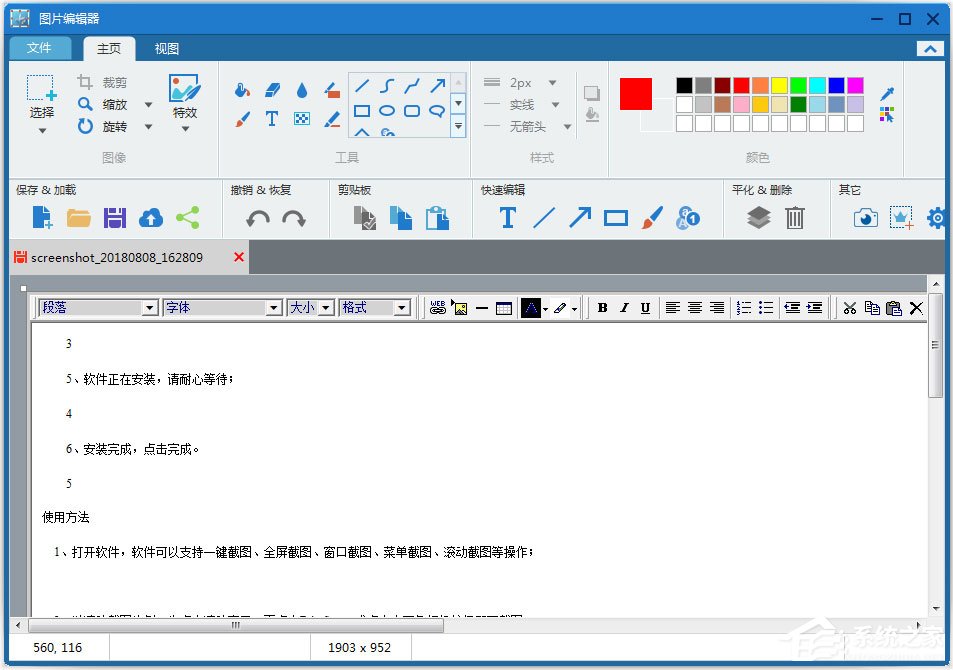Screen dimensions: 953x670
Task: Toggle bulleted list in captured editor
Action: coord(766,308)
